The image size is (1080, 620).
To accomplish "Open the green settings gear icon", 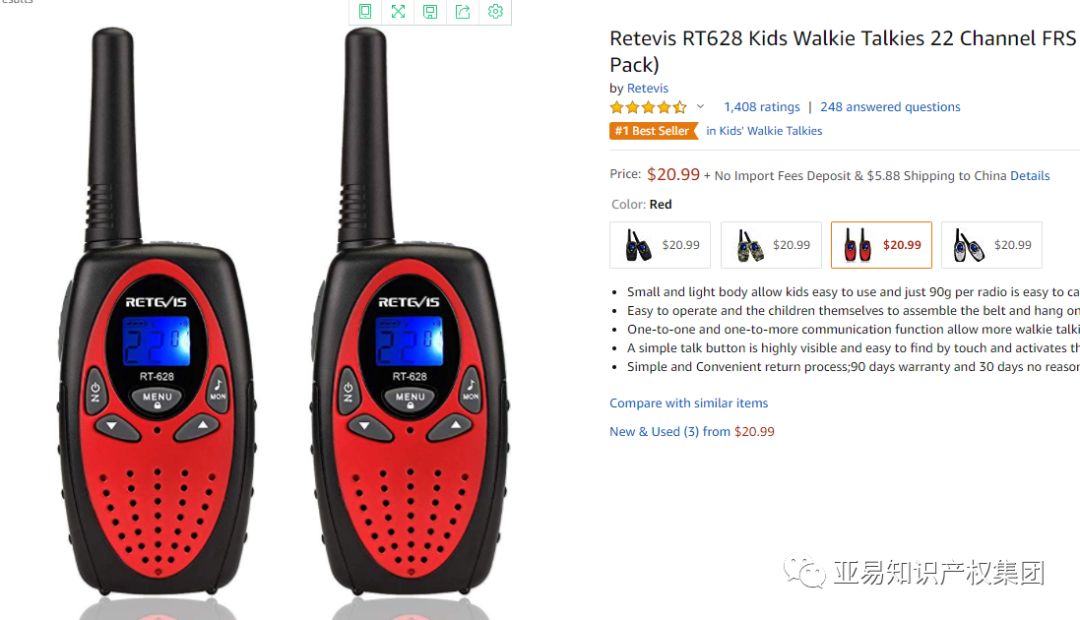I will click(495, 11).
